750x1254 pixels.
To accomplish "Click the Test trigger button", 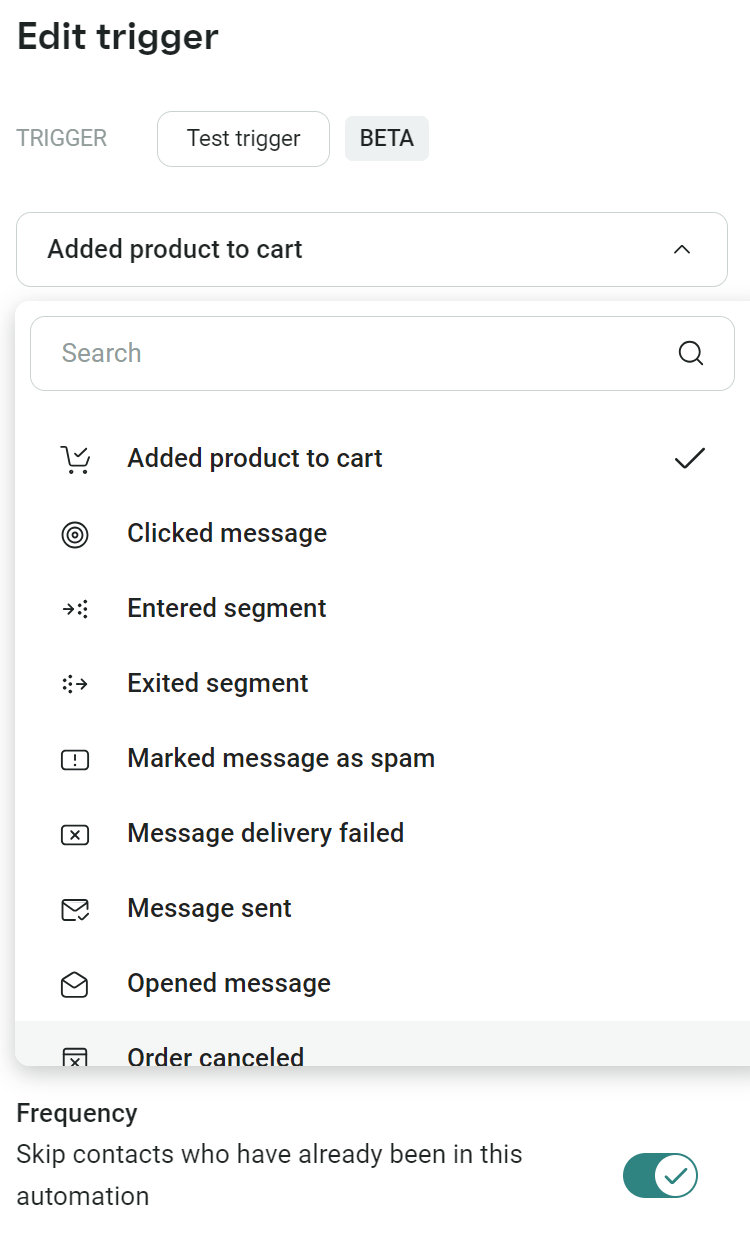I will click(x=243, y=138).
